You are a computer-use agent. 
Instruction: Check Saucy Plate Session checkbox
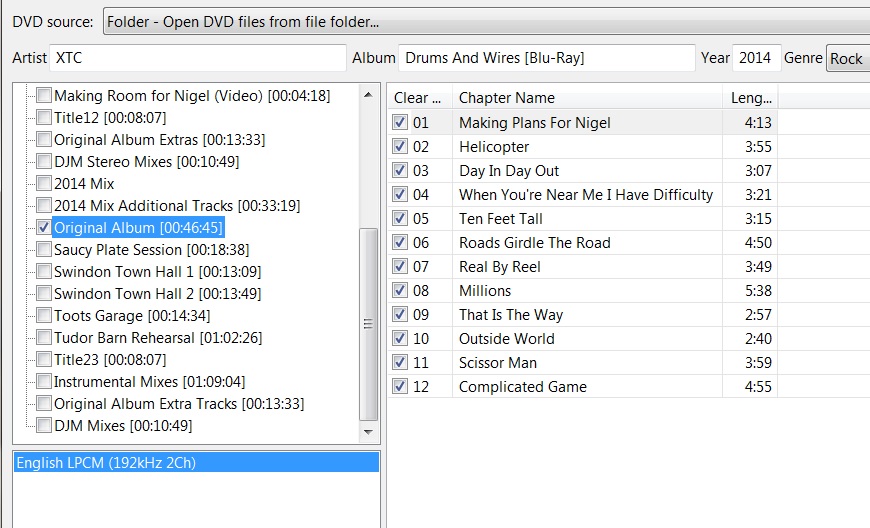[44, 249]
